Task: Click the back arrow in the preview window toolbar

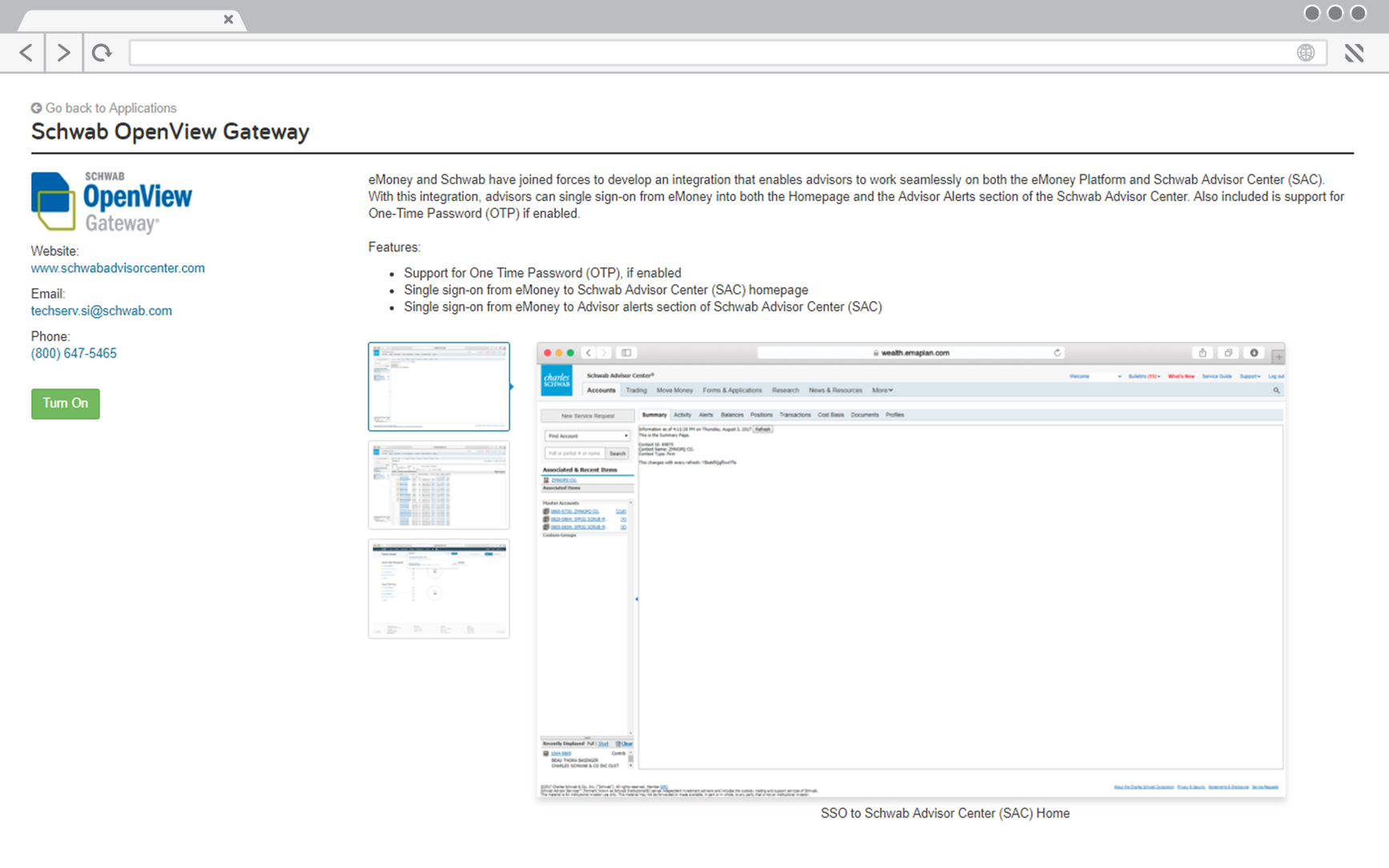Action: (x=589, y=353)
